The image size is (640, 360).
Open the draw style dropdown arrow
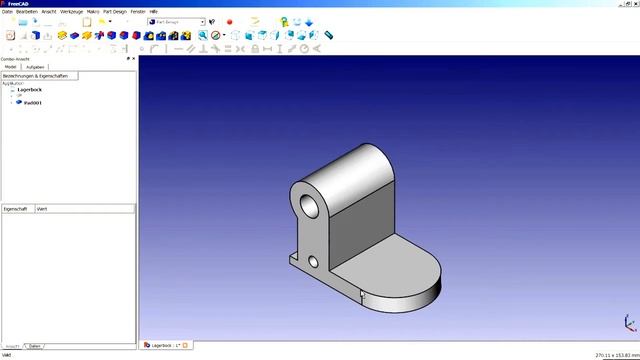224,35
